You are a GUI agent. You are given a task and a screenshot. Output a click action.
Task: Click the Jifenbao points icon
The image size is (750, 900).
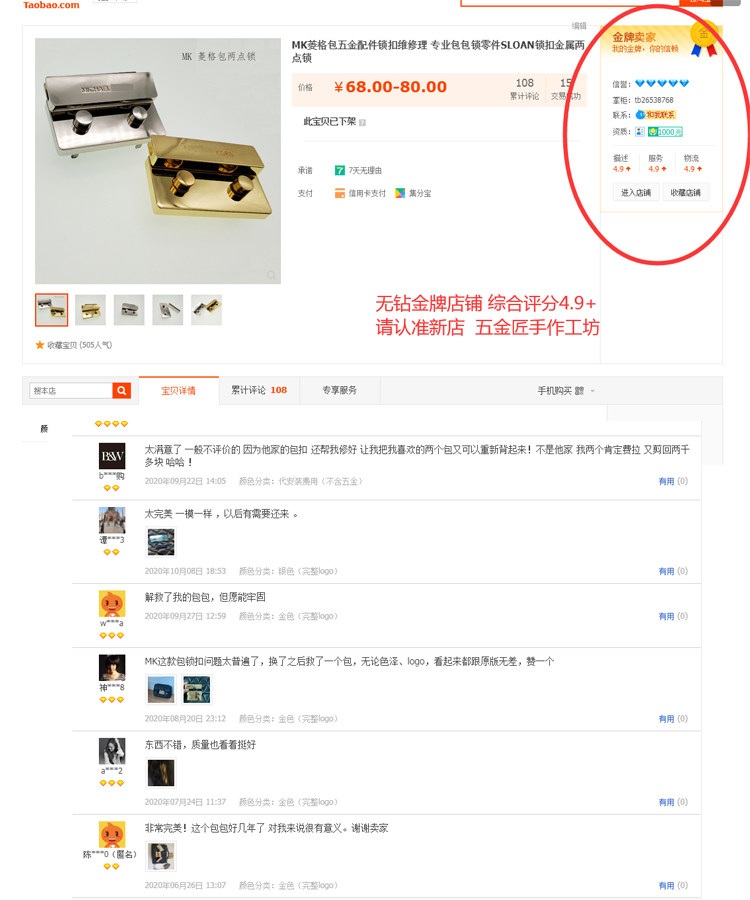click(x=400, y=193)
